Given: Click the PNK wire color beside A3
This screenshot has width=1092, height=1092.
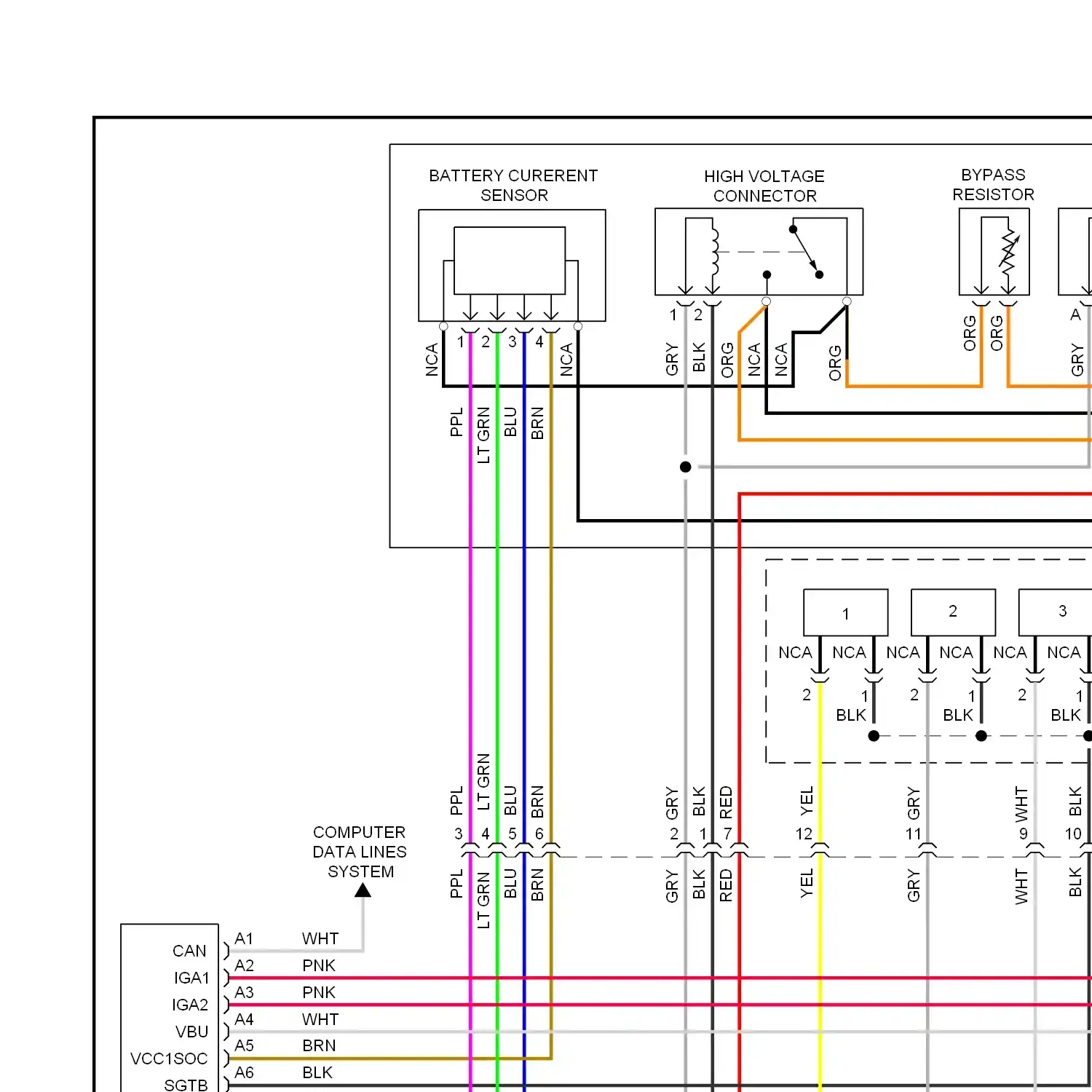Looking at the screenshot, I should [319, 992].
